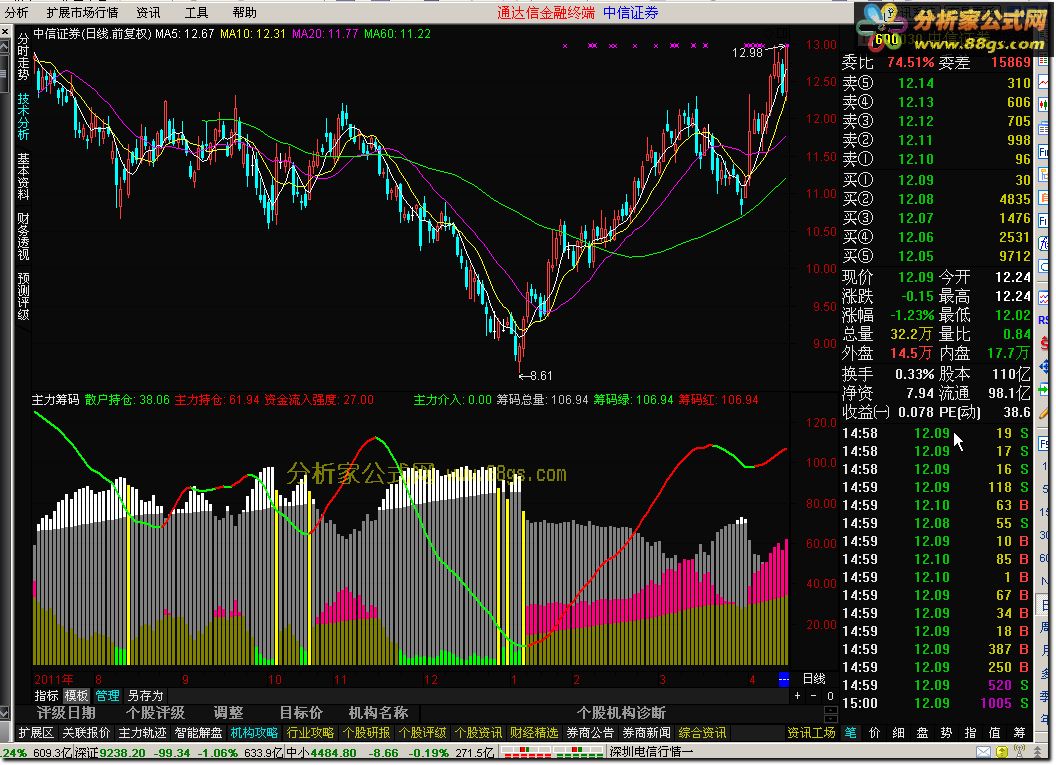This screenshot has height=765, width=1056.
Task: Select the 笔 tick-detail tab
Action: pyautogui.click(x=851, y=733)
